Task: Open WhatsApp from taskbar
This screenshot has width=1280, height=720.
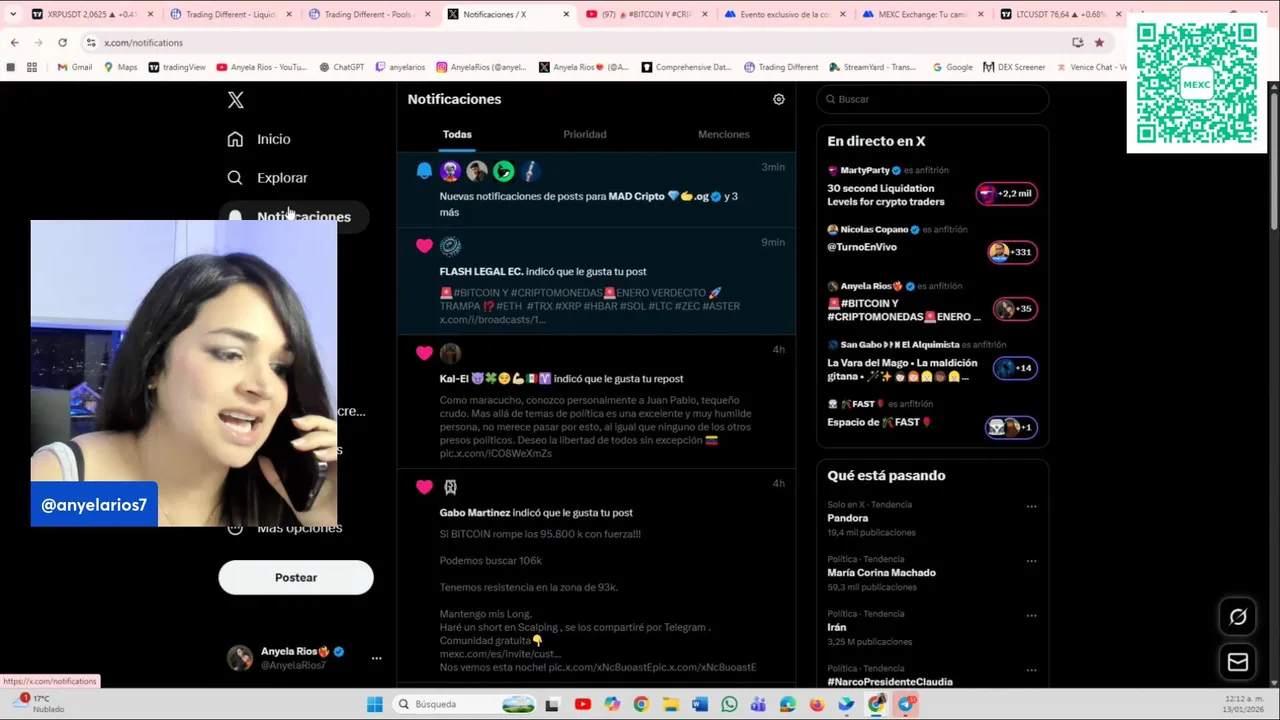Action: click(x=729, y=704)
